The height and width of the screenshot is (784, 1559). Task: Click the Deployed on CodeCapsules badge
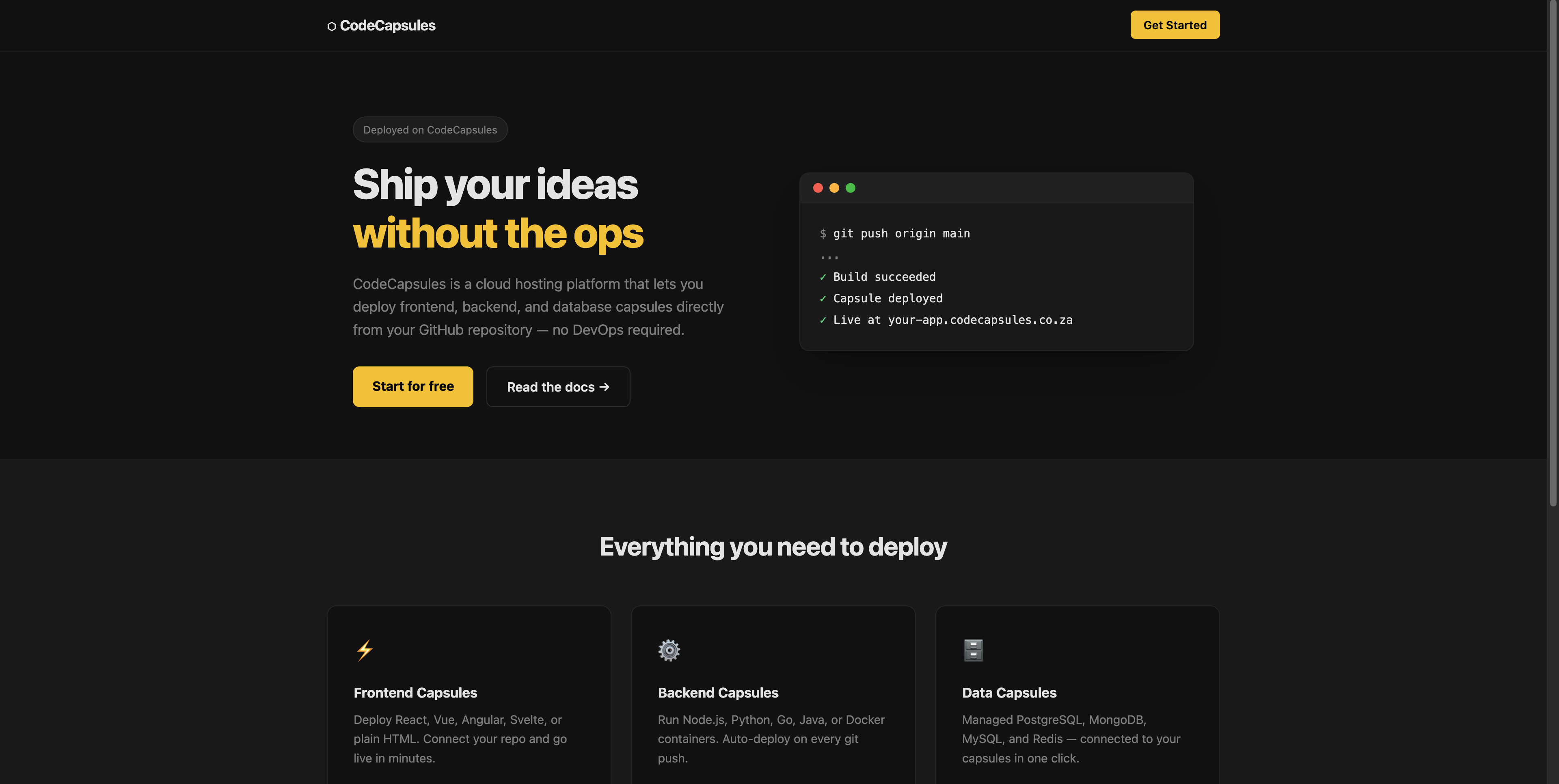(x=430, y=129)
